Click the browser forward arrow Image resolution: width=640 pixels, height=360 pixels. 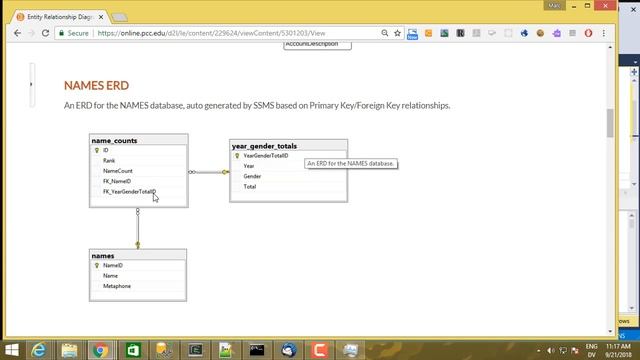coord(31,33)
